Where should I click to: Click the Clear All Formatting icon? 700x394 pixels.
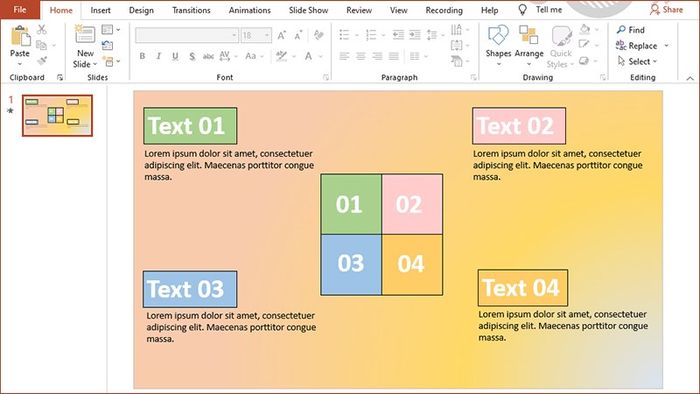click(x=318, y=35)
